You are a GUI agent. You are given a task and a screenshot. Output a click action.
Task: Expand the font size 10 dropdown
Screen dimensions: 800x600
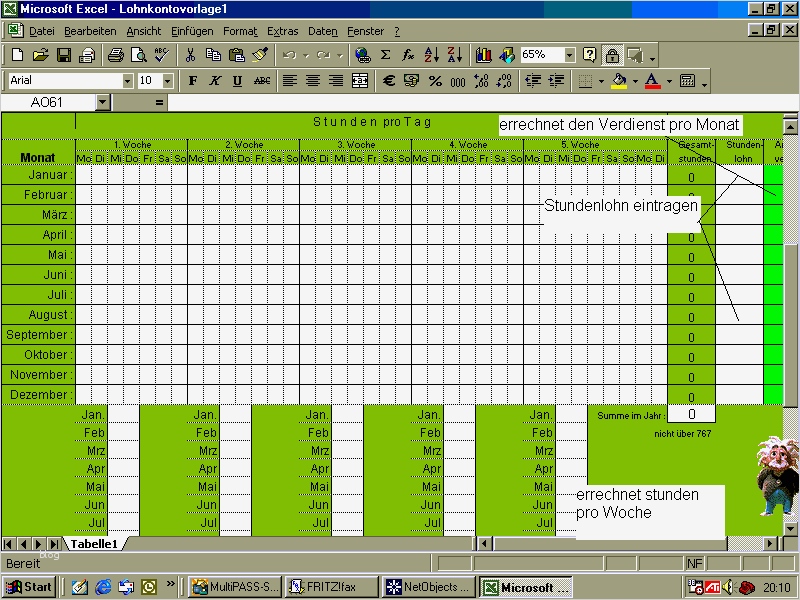(x=167, y=81)
